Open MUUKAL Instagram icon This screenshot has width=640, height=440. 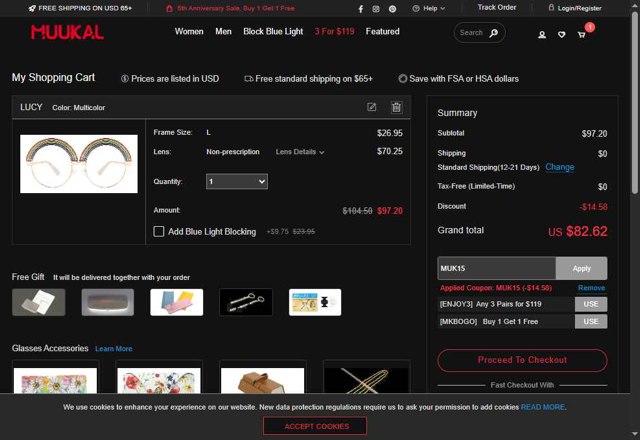coord(376,9)
